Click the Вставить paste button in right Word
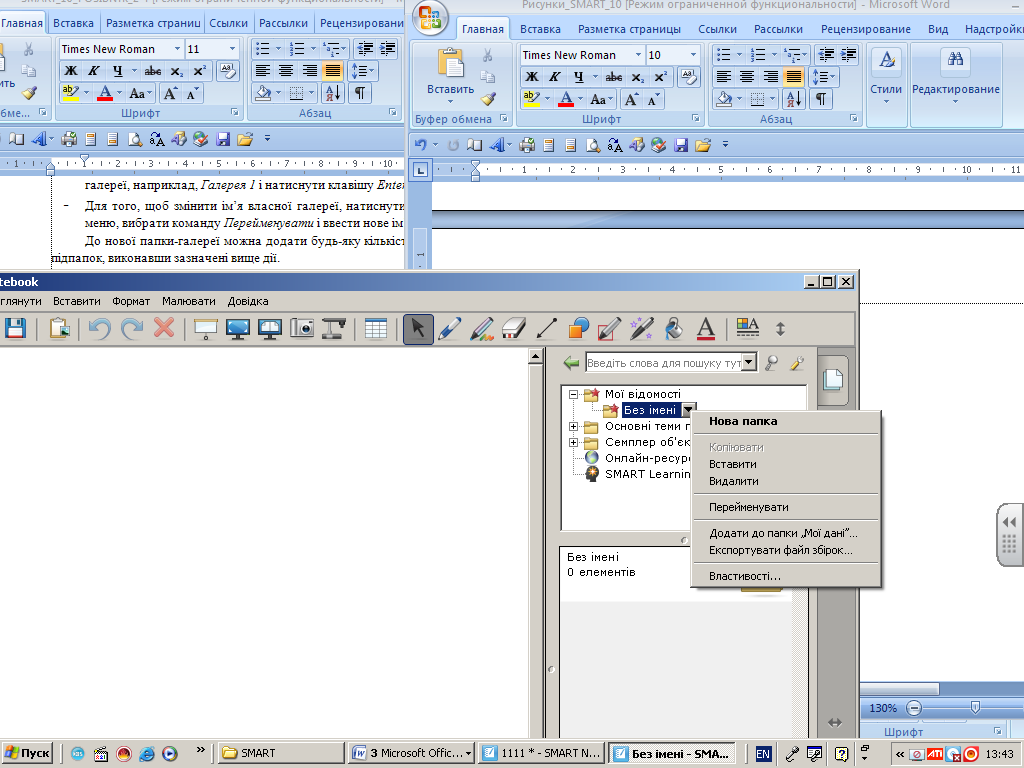The width and height of the screenshot is (1024, 768). (x=451, y=74)
